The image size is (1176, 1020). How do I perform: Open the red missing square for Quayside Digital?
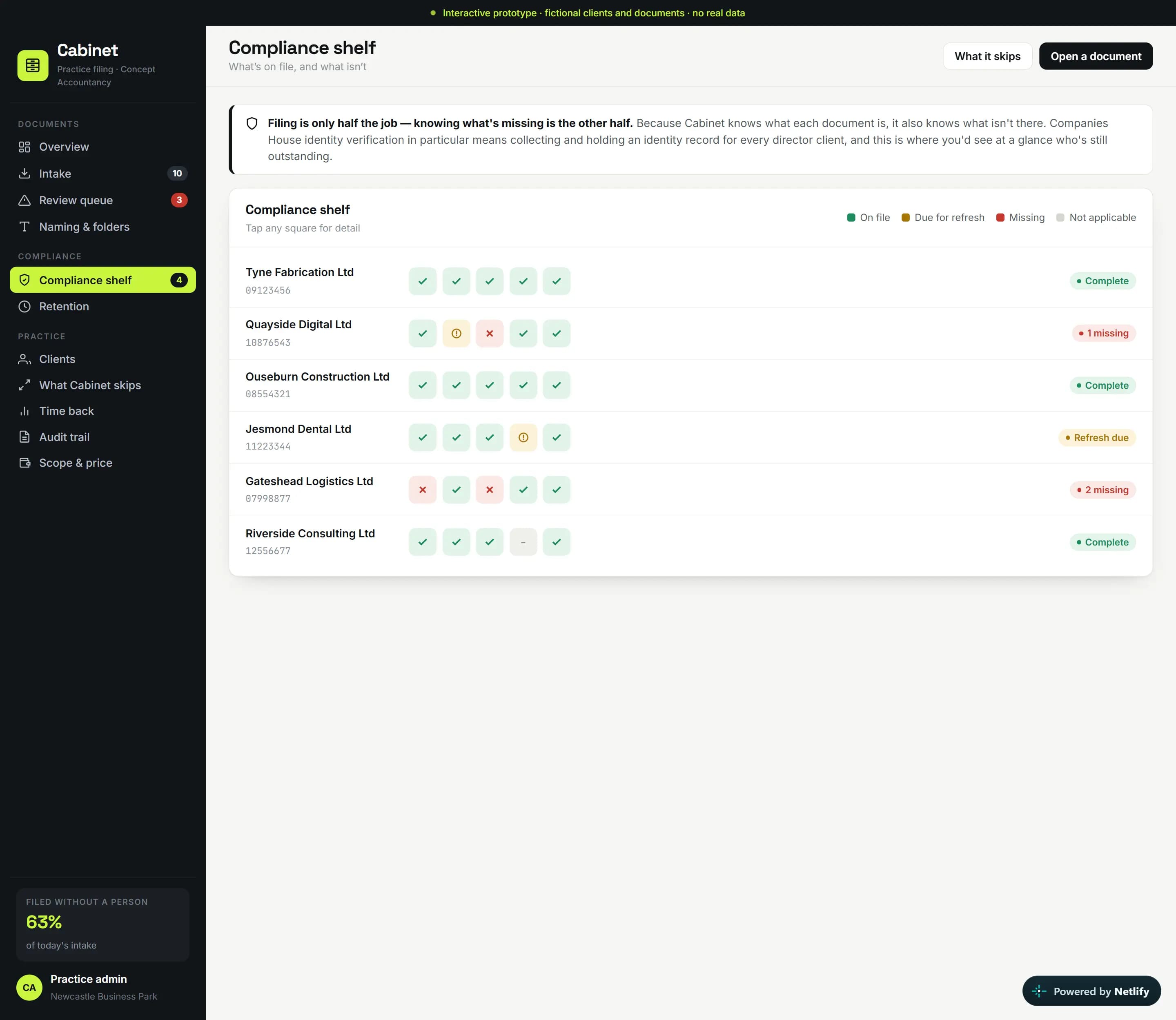pyautogui.click(x=490, y=334)
